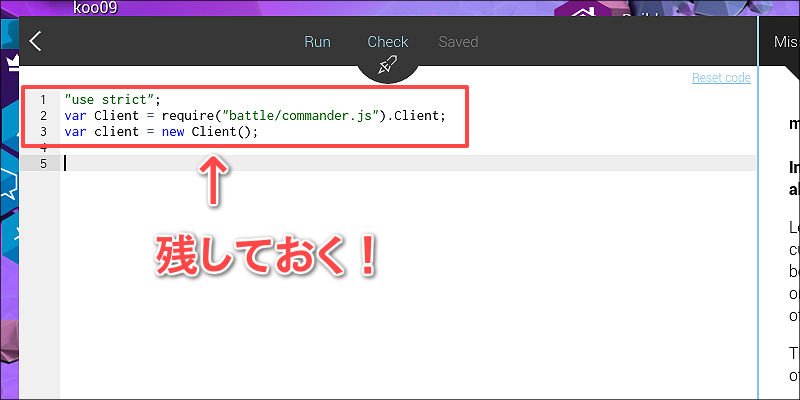Click line number 3 in the gutter

pyautogui.click(x=43, y=132)
